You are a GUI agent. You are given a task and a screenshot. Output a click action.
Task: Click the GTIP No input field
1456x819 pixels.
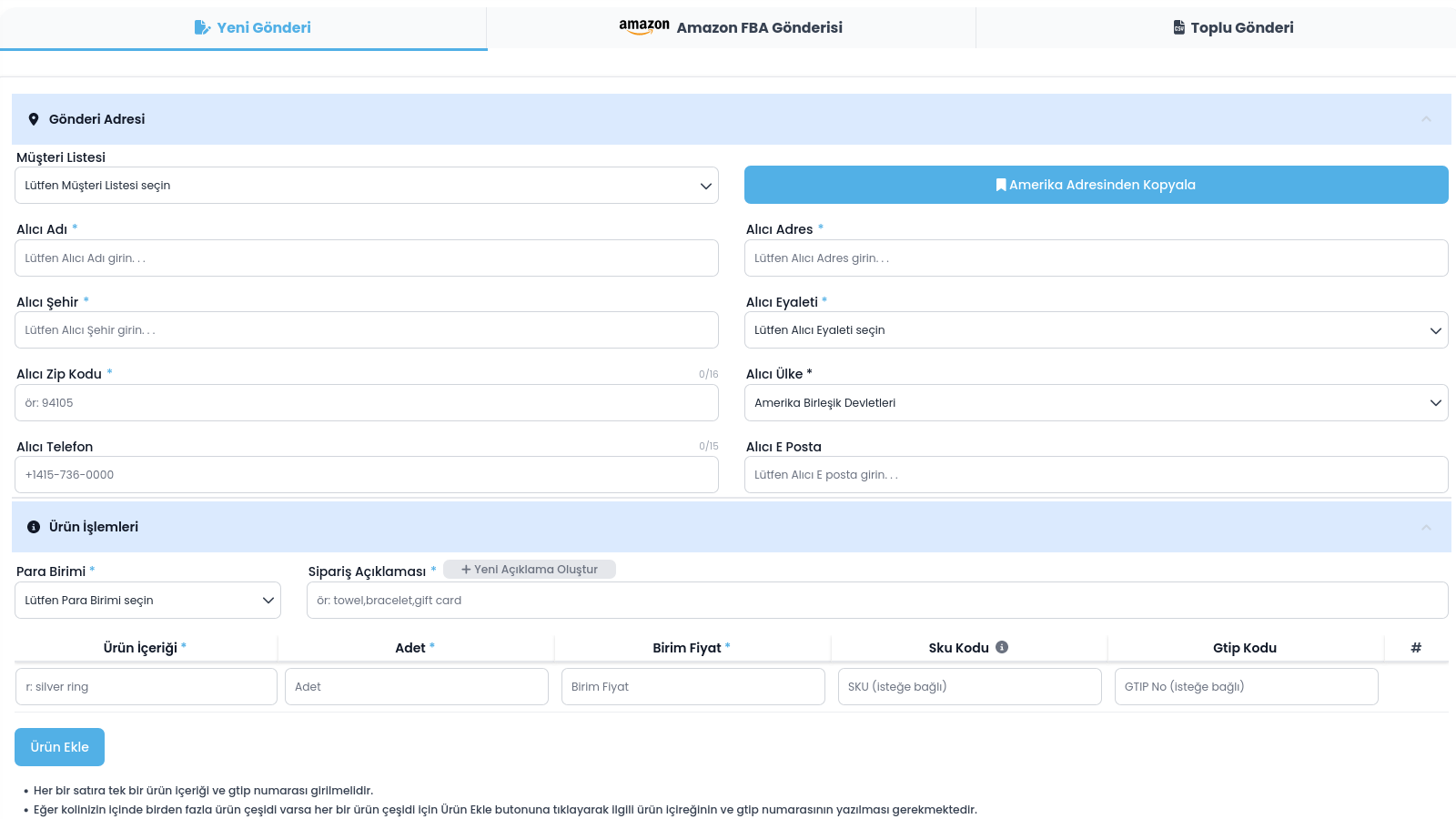pos(1246,687)
